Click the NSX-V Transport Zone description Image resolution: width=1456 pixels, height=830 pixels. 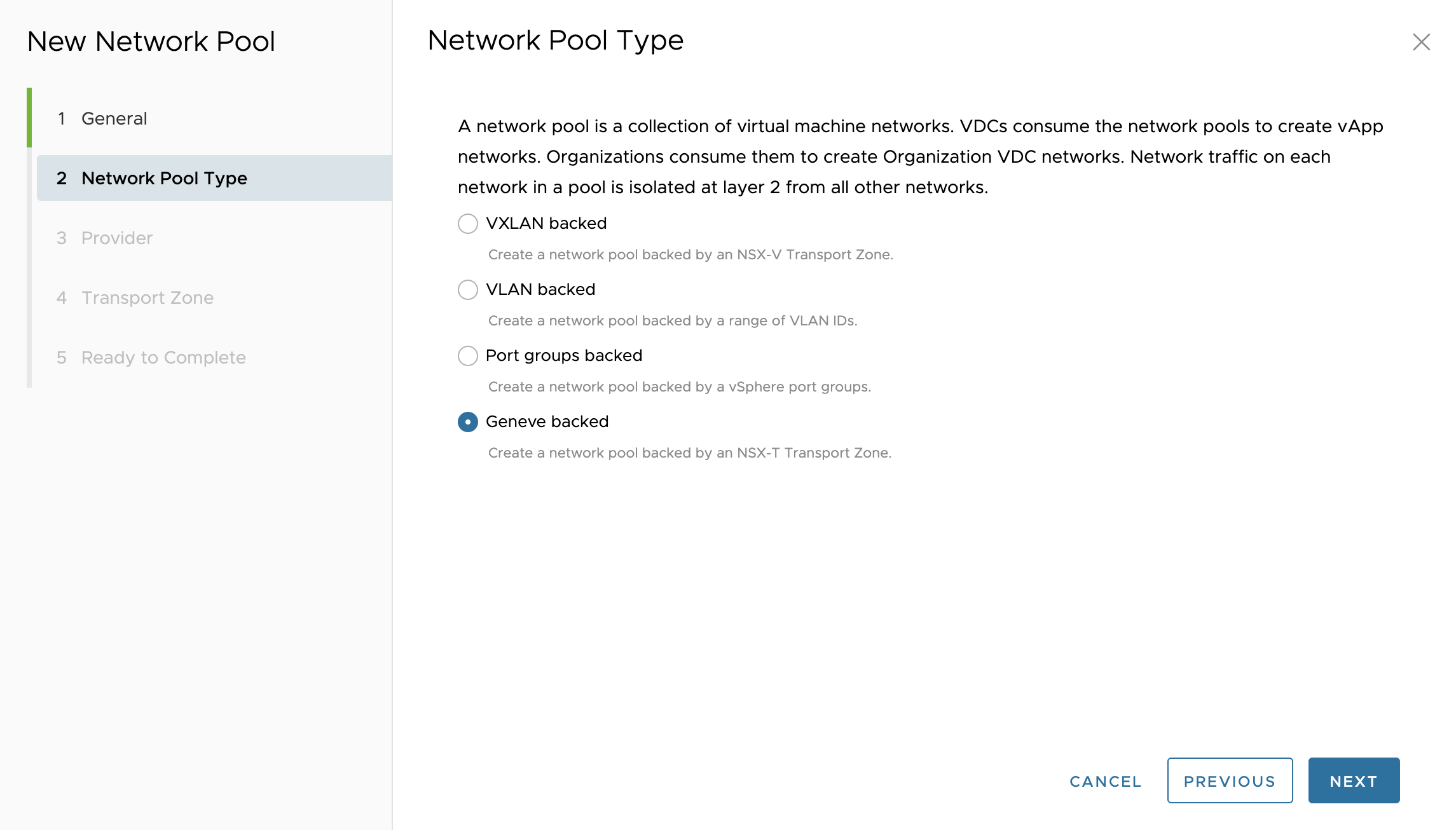point(690,255)
